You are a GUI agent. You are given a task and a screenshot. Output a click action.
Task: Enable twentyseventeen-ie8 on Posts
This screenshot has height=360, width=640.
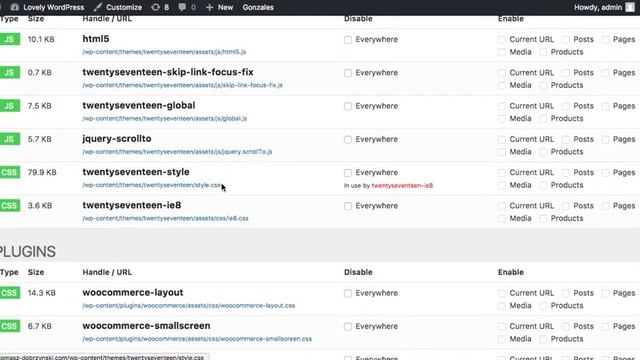(x=566, y=206)
